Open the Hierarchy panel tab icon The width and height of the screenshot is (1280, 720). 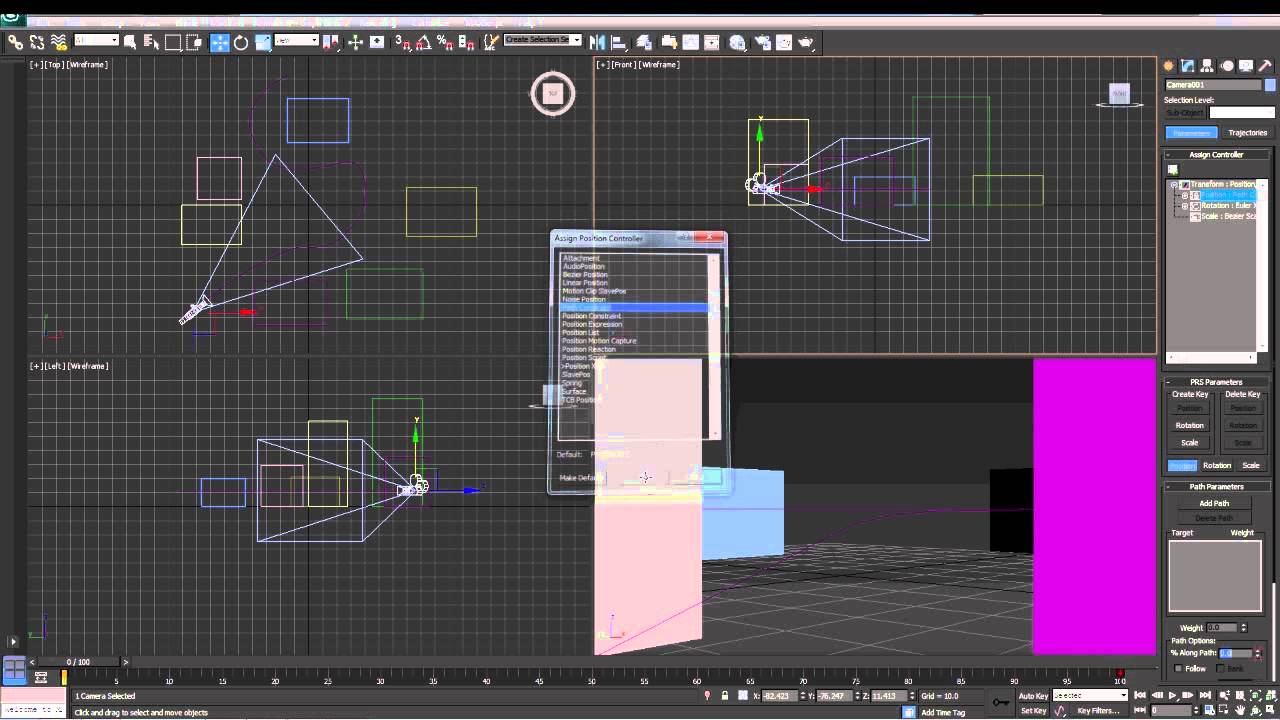point(1207,66)
